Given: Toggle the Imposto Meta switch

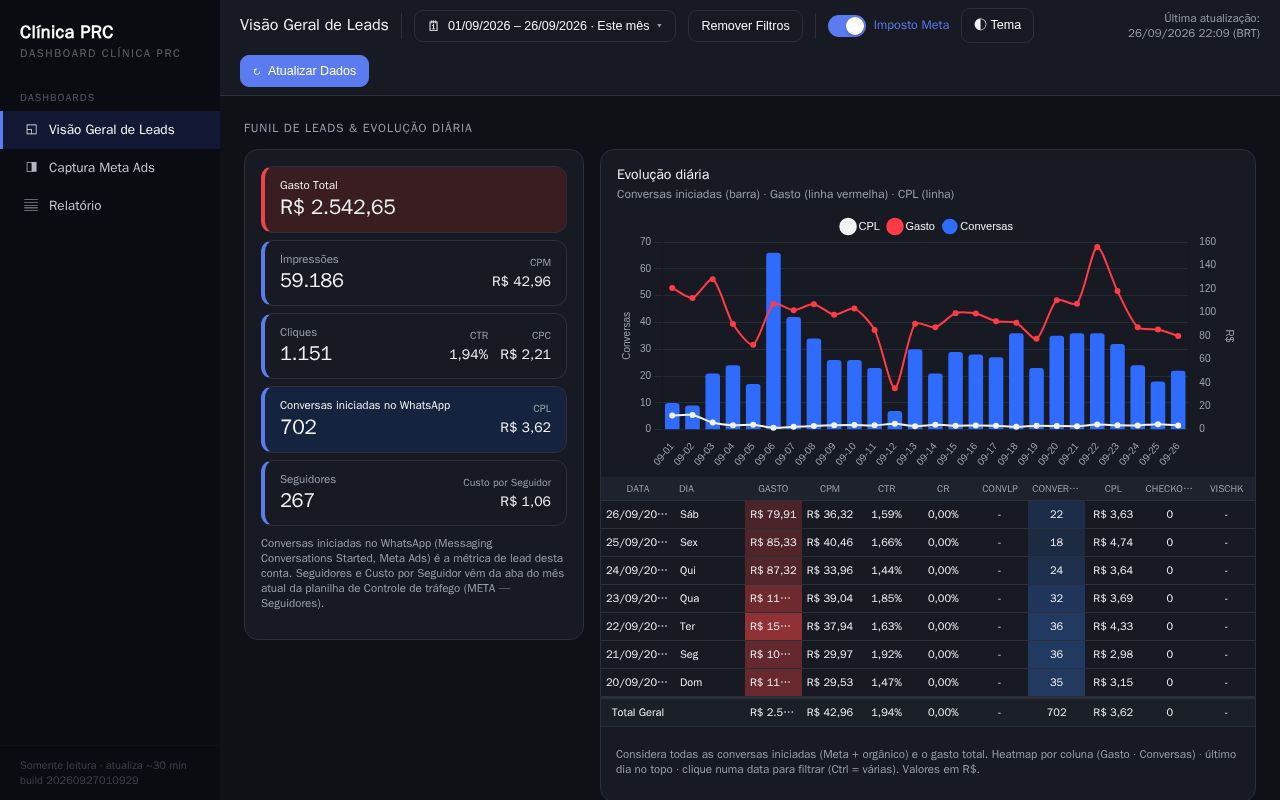Looking at the screenshot, I should tap(847, 26).
